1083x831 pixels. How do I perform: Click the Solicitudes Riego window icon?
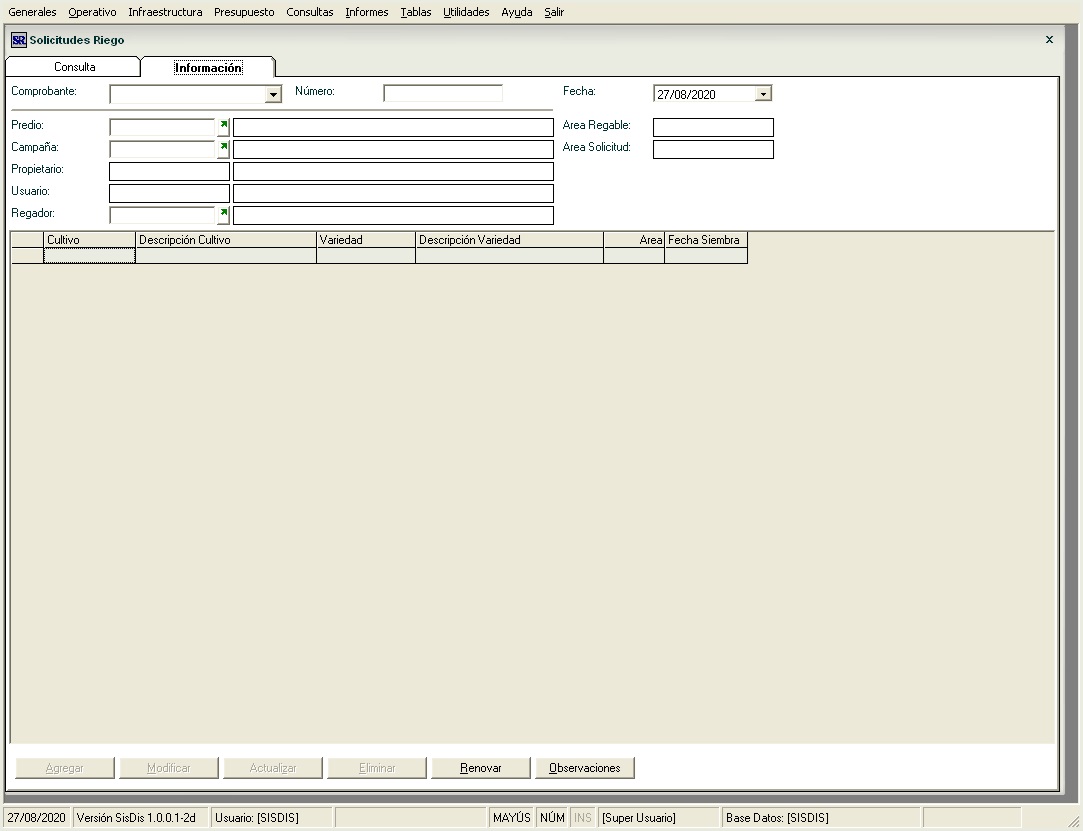pyautogui.click(x=18, y=40)
